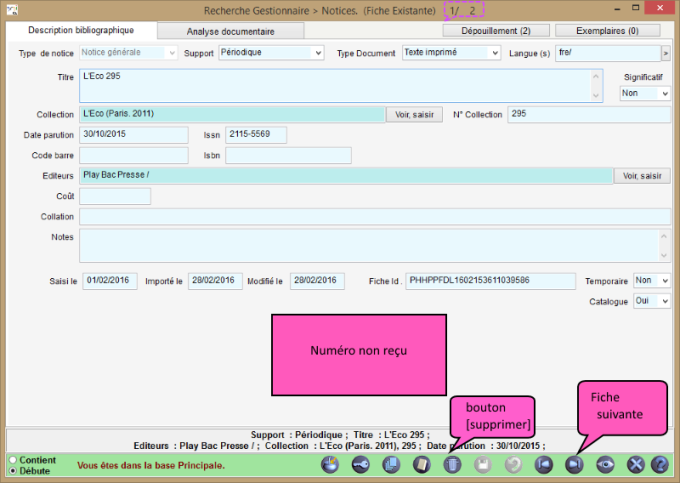The height and width of the screenshot is (483, 680).
Task: Click the eye view icon in toolbar
Action: [604, 464]
